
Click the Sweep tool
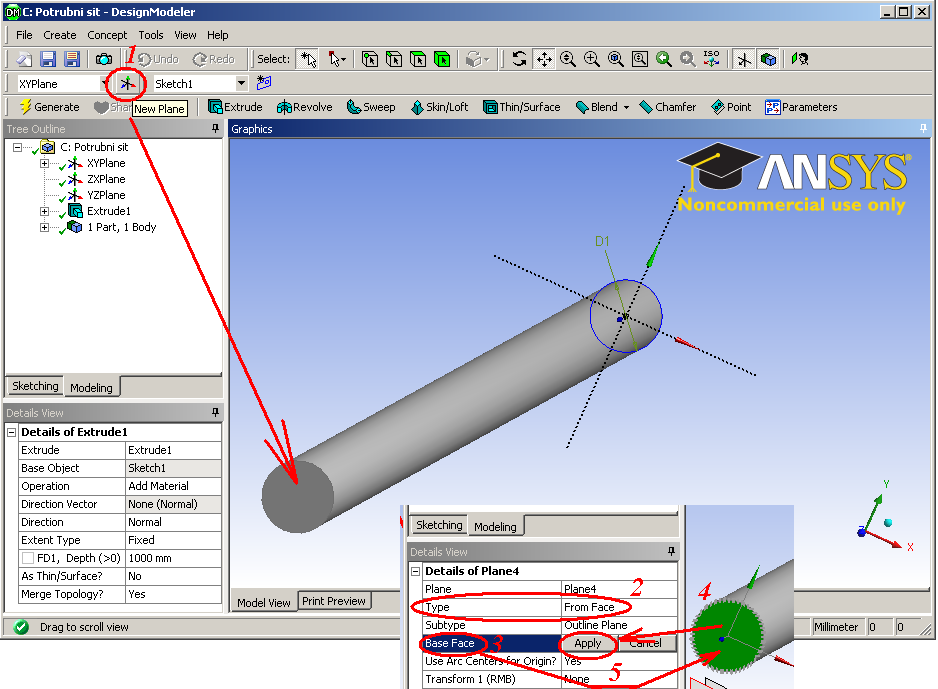(371, 107)
